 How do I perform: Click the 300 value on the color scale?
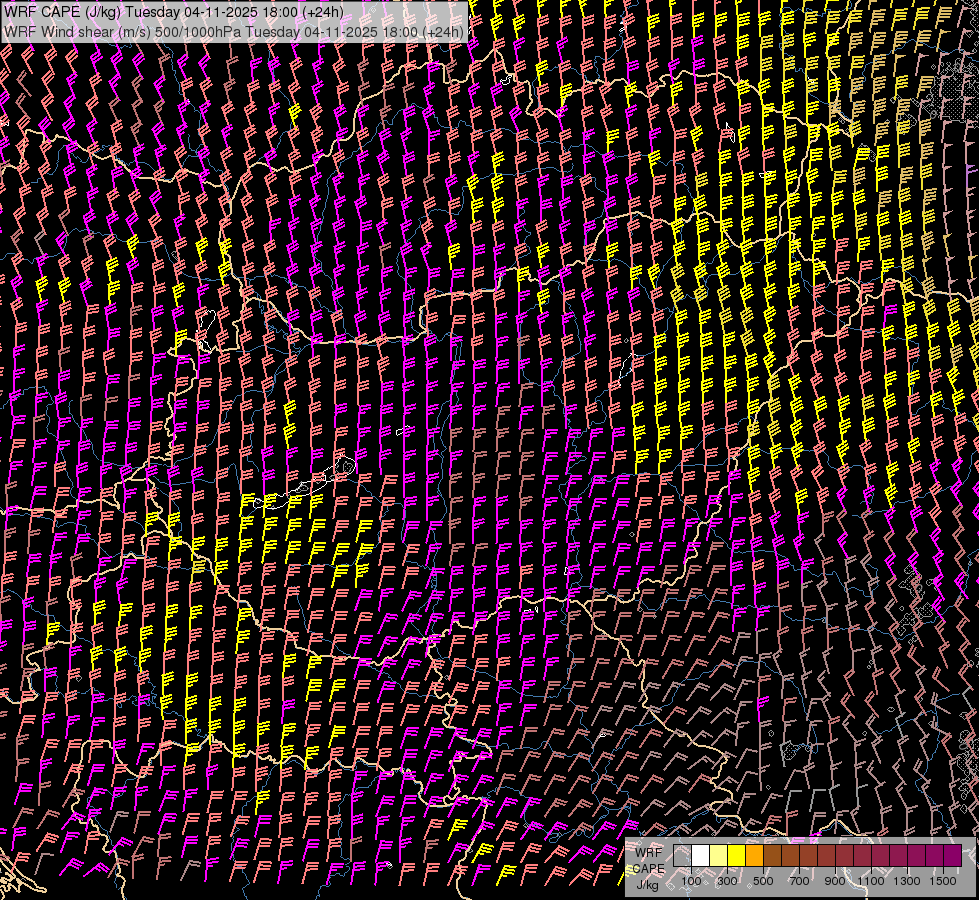[727, 881]
